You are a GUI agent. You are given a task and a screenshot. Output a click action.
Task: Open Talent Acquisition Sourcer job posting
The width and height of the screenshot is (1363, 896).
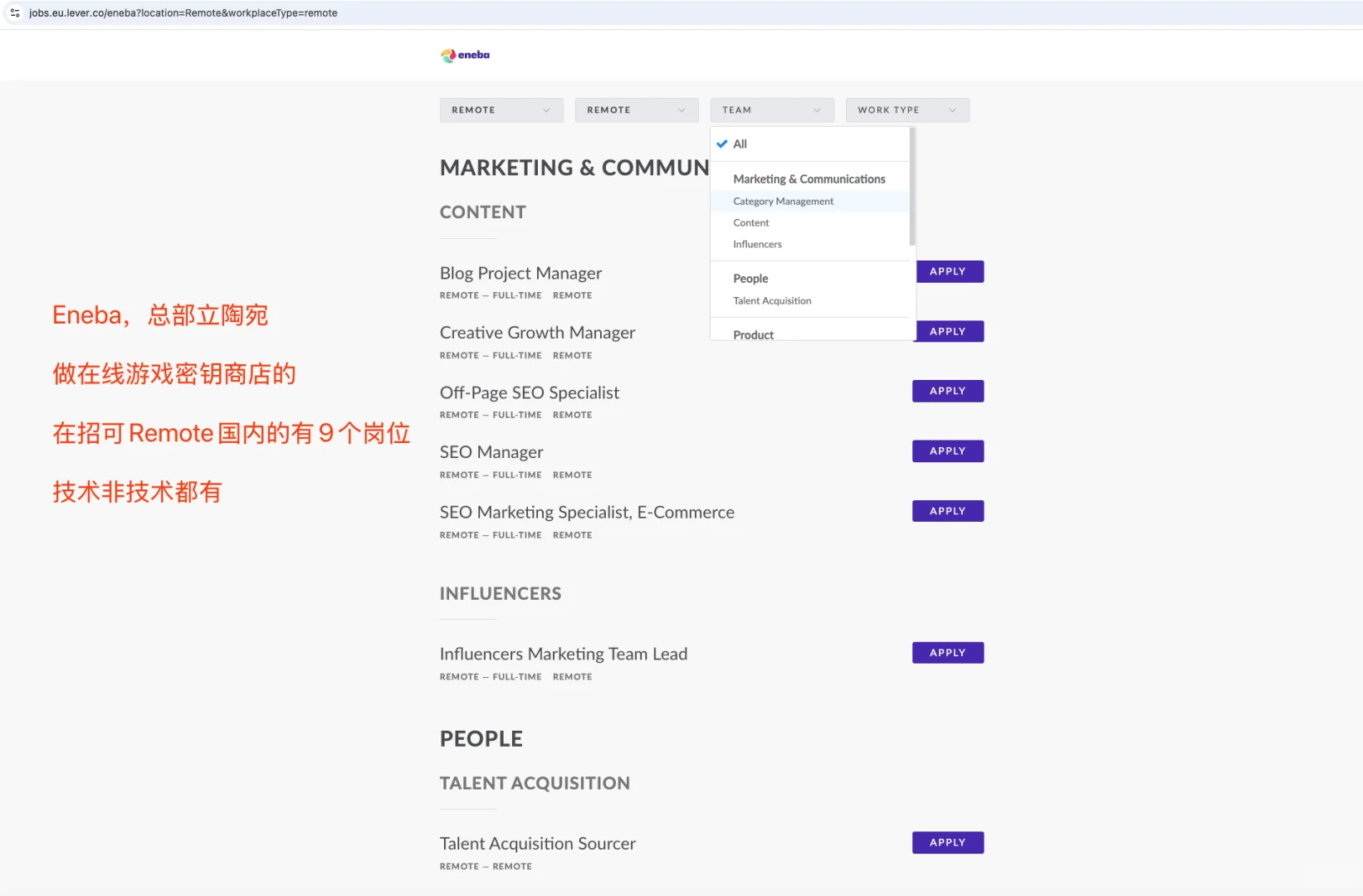(538, 844)
